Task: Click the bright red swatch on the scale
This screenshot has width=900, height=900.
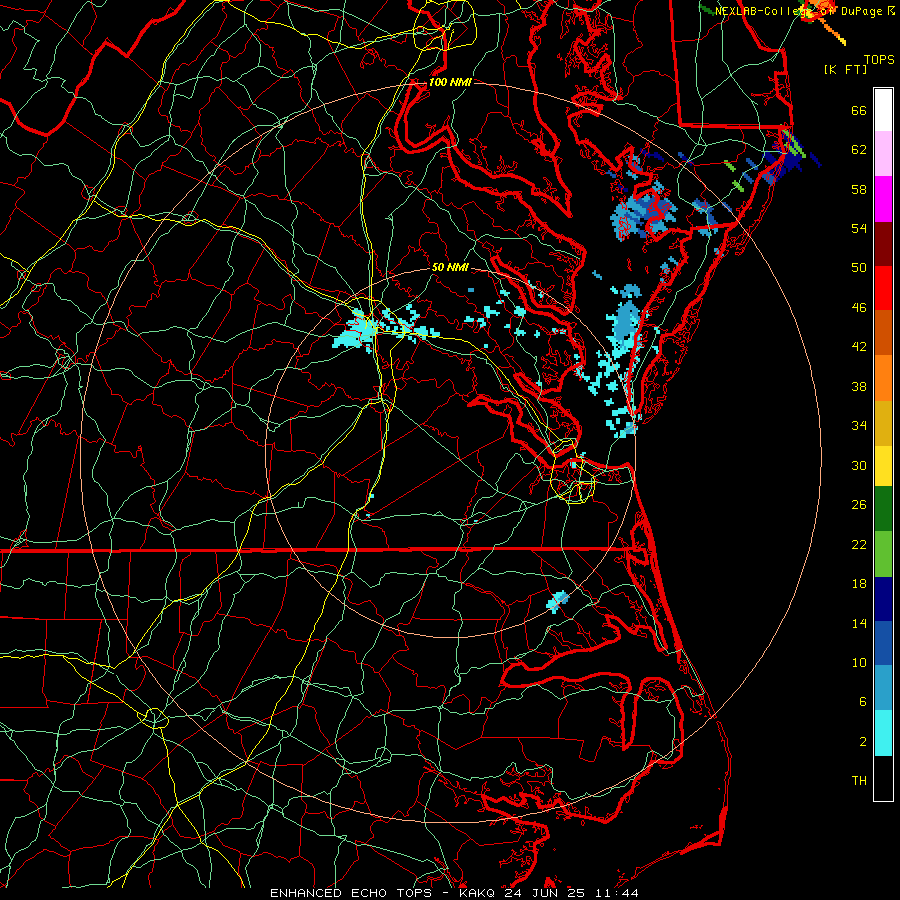Action: click(883, 288)
